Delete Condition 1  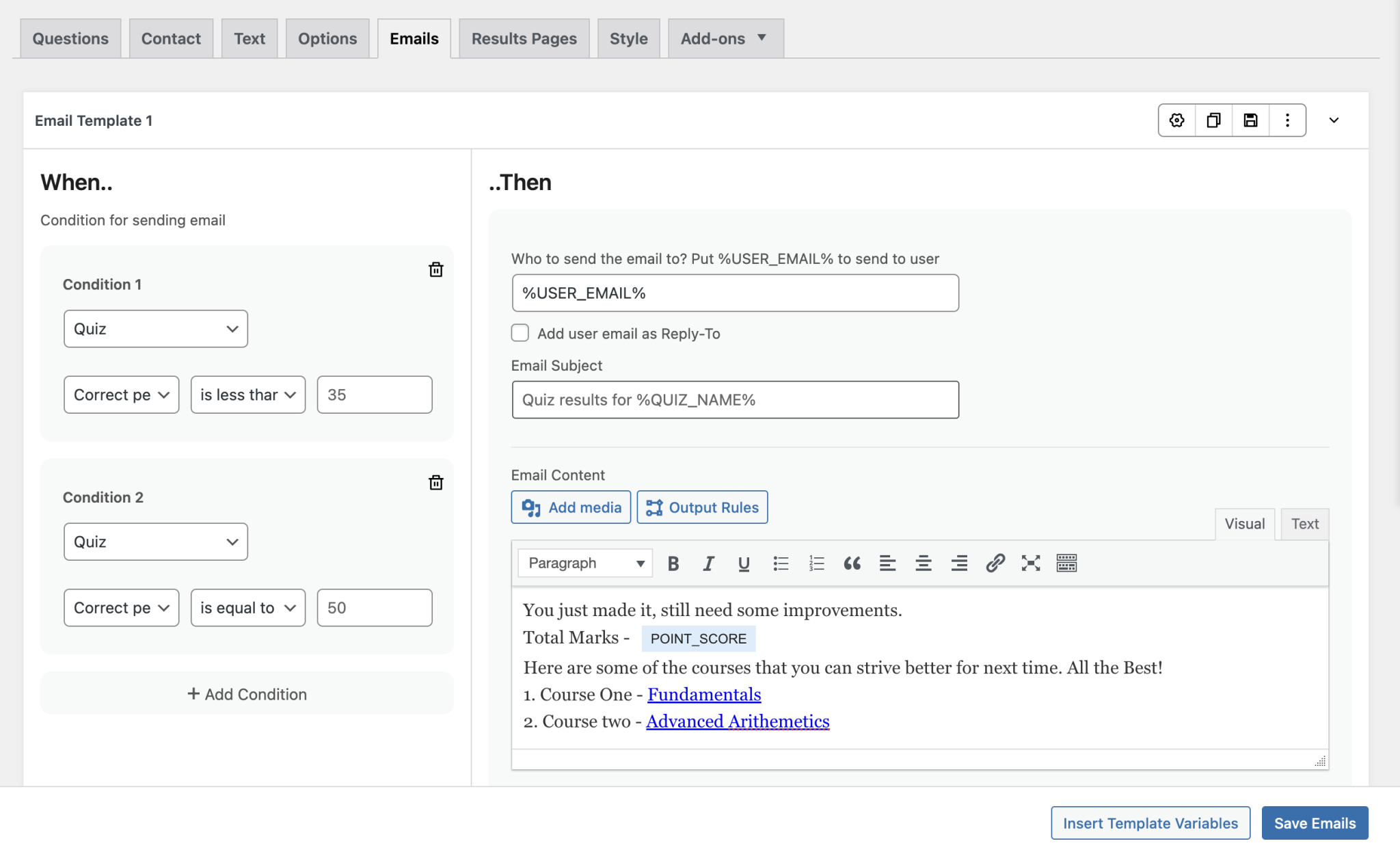(x=436, y=269)
